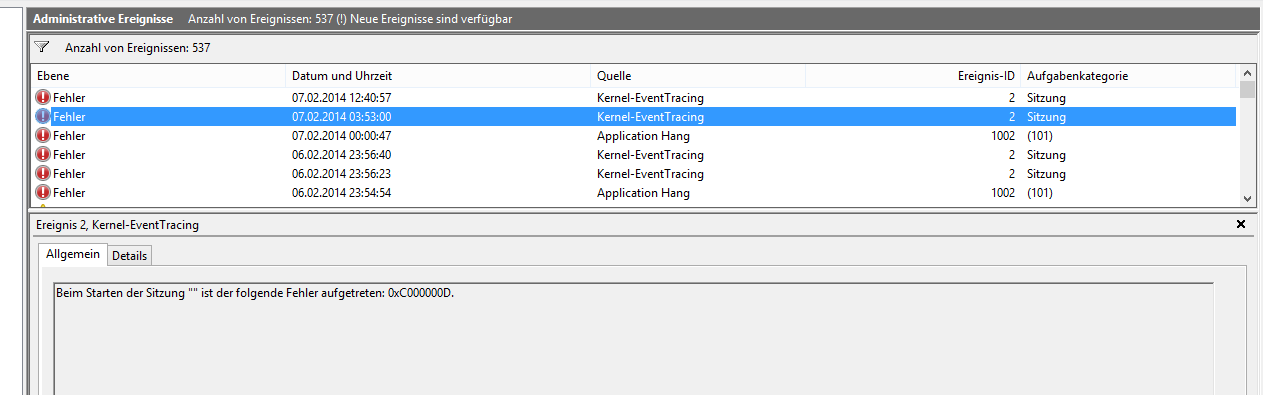Select the Allgemein tab
1263x395 pixels.
(73, 255)
